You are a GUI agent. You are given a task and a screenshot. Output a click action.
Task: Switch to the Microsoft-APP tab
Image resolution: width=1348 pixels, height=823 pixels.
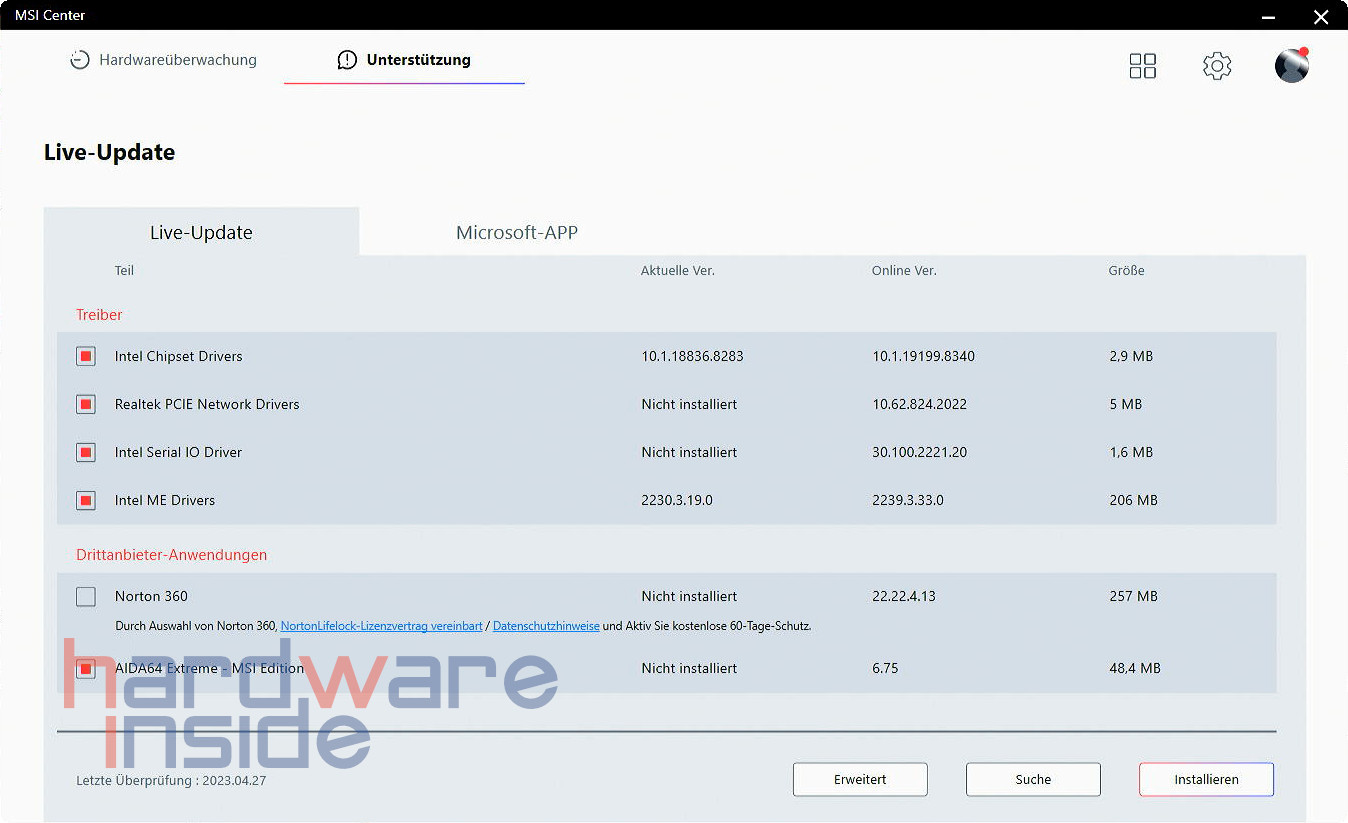516,233
